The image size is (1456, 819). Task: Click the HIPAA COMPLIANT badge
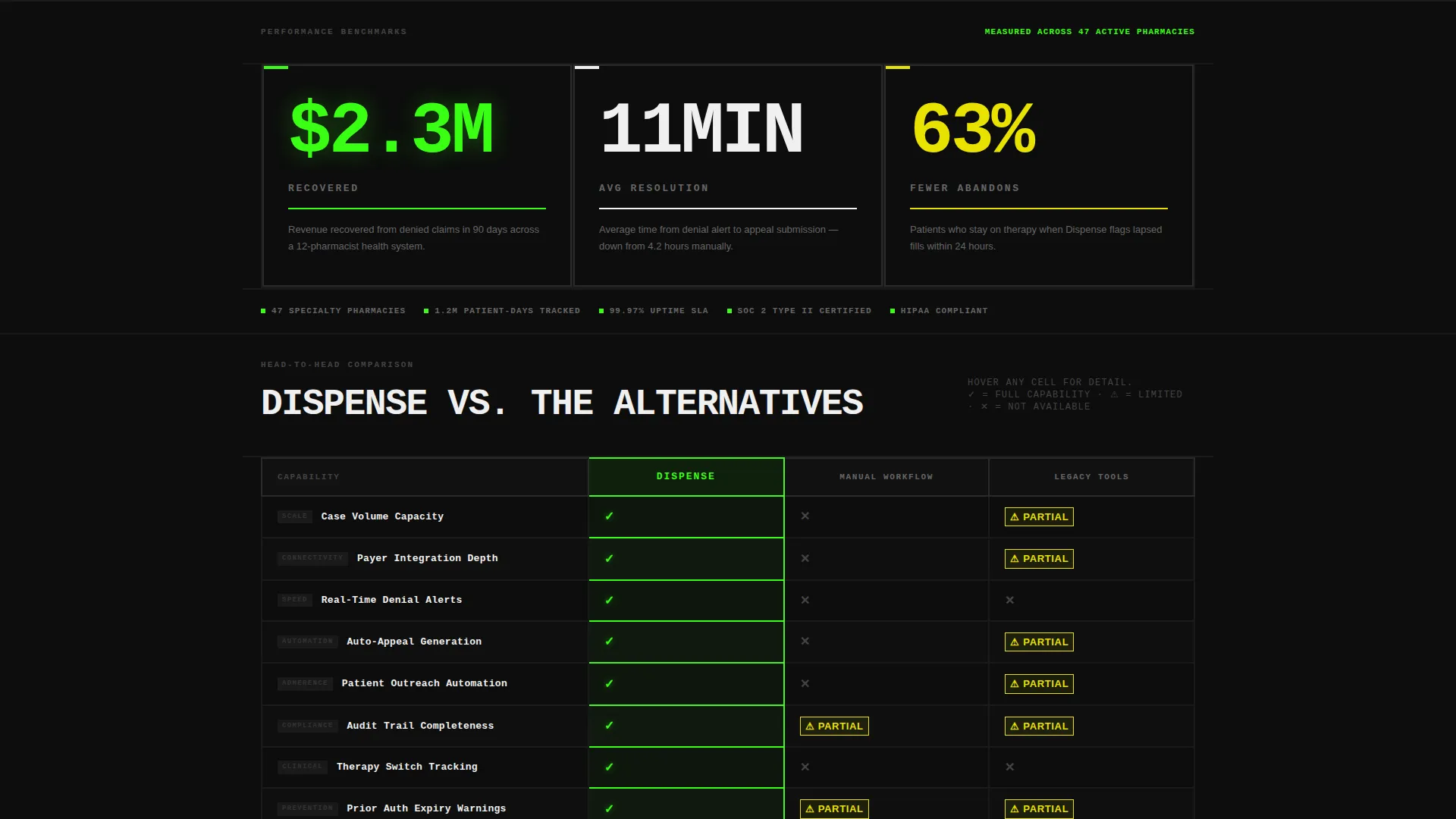(x=939, y=311)
